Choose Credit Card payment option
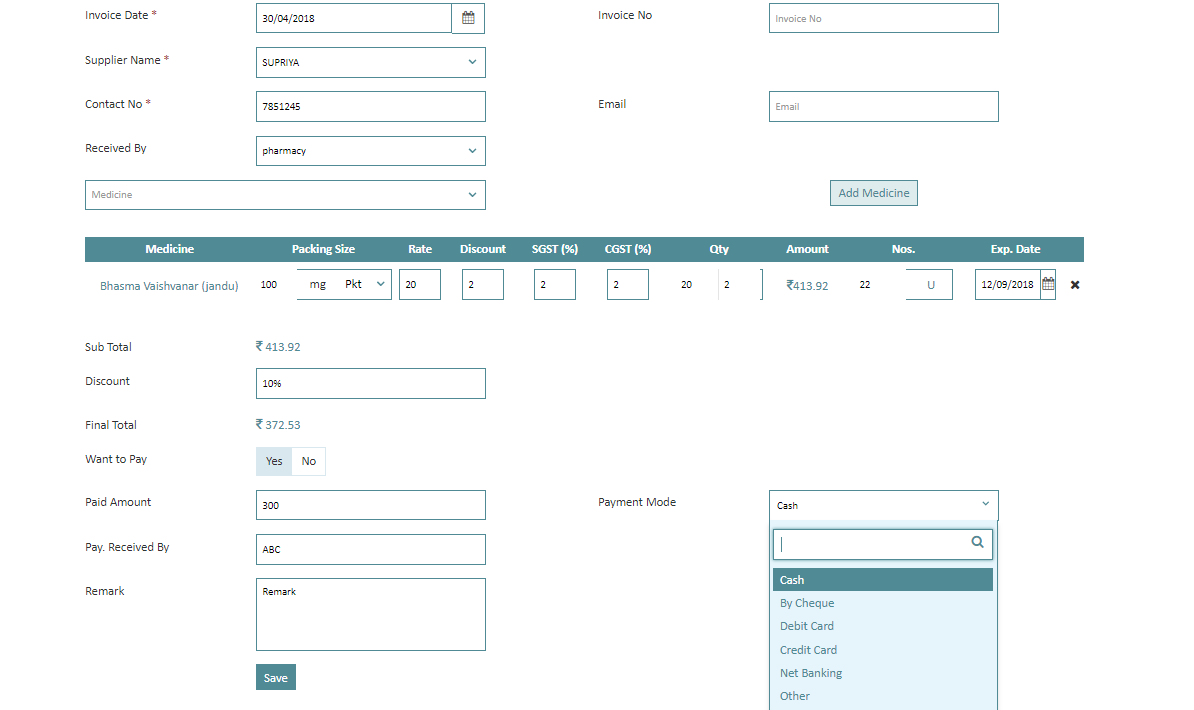1194x710 pixels. pyautogui.click(x=883, y=650)
